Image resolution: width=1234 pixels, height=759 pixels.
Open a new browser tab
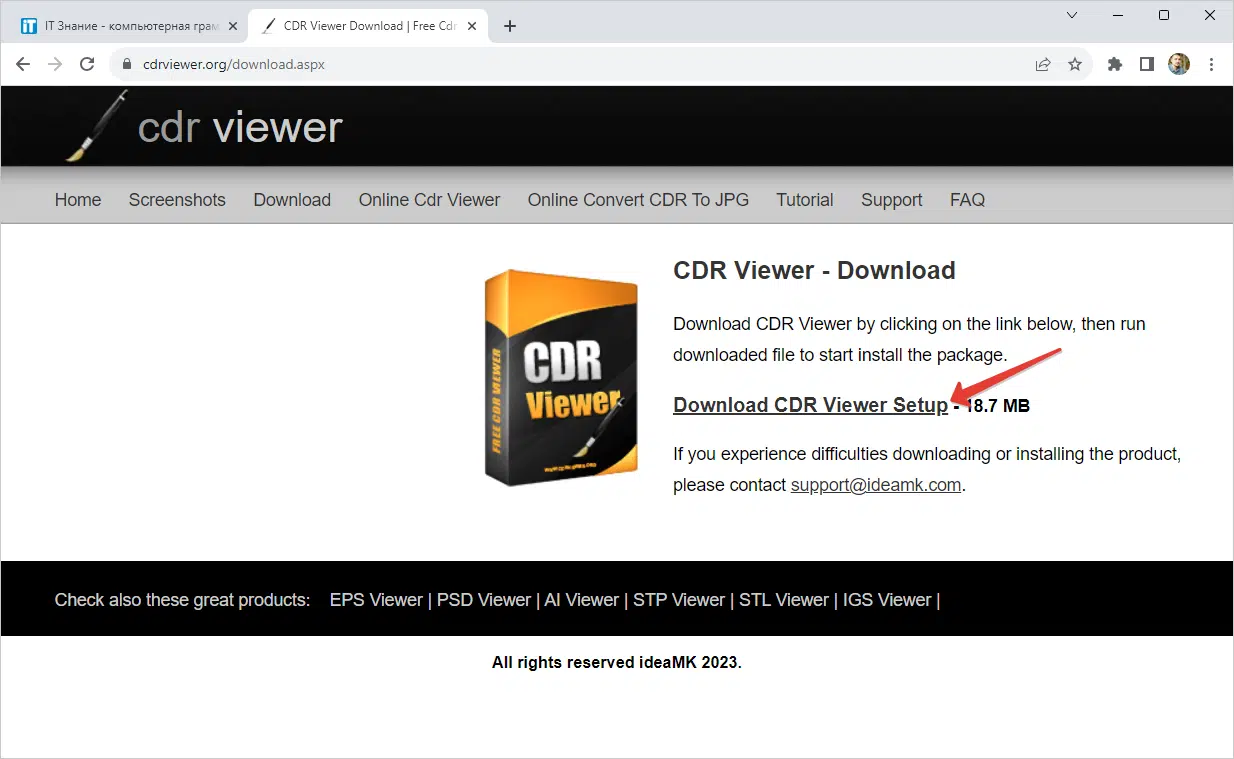tap(510, 26)
